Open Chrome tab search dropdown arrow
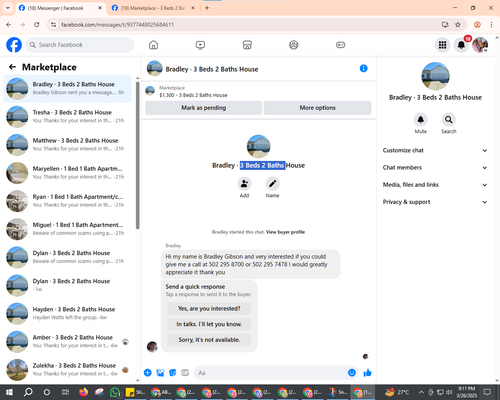The width and height of the screenshot is (500, 400). 7,8
